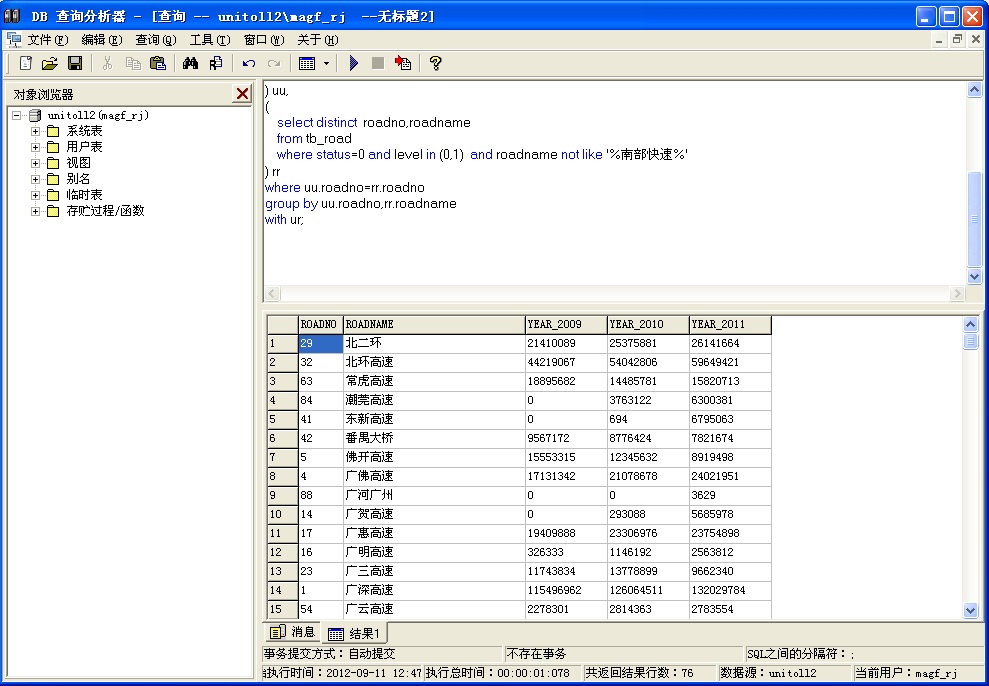Screen dimensions: 989x686
Task: Click the new query file icon
Action: click(26, 63)
